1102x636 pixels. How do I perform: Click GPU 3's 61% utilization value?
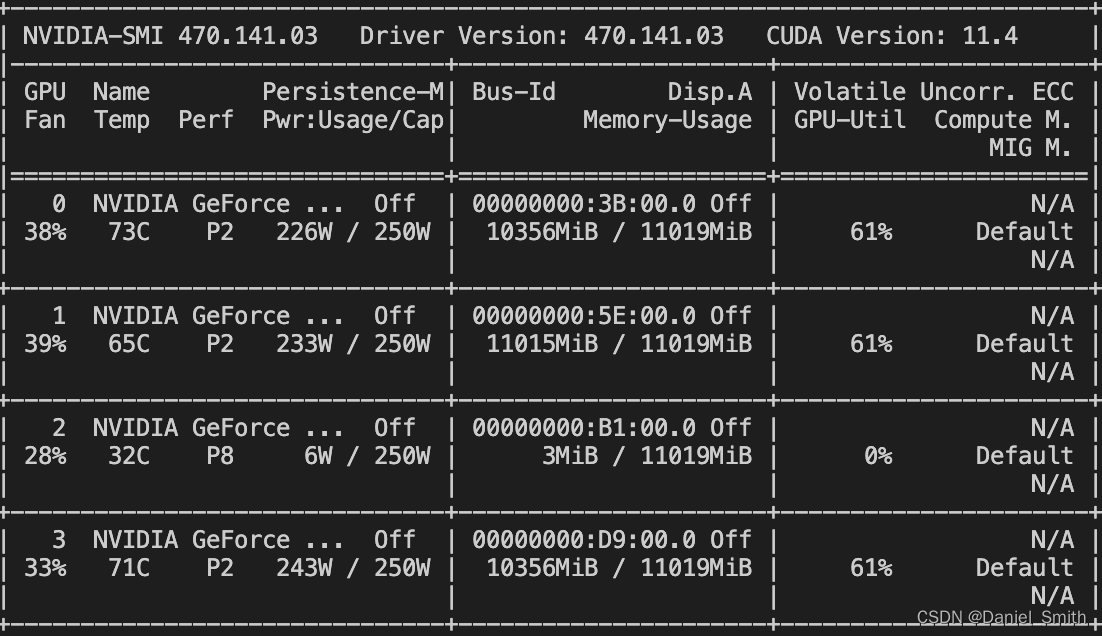click(871, 569)
